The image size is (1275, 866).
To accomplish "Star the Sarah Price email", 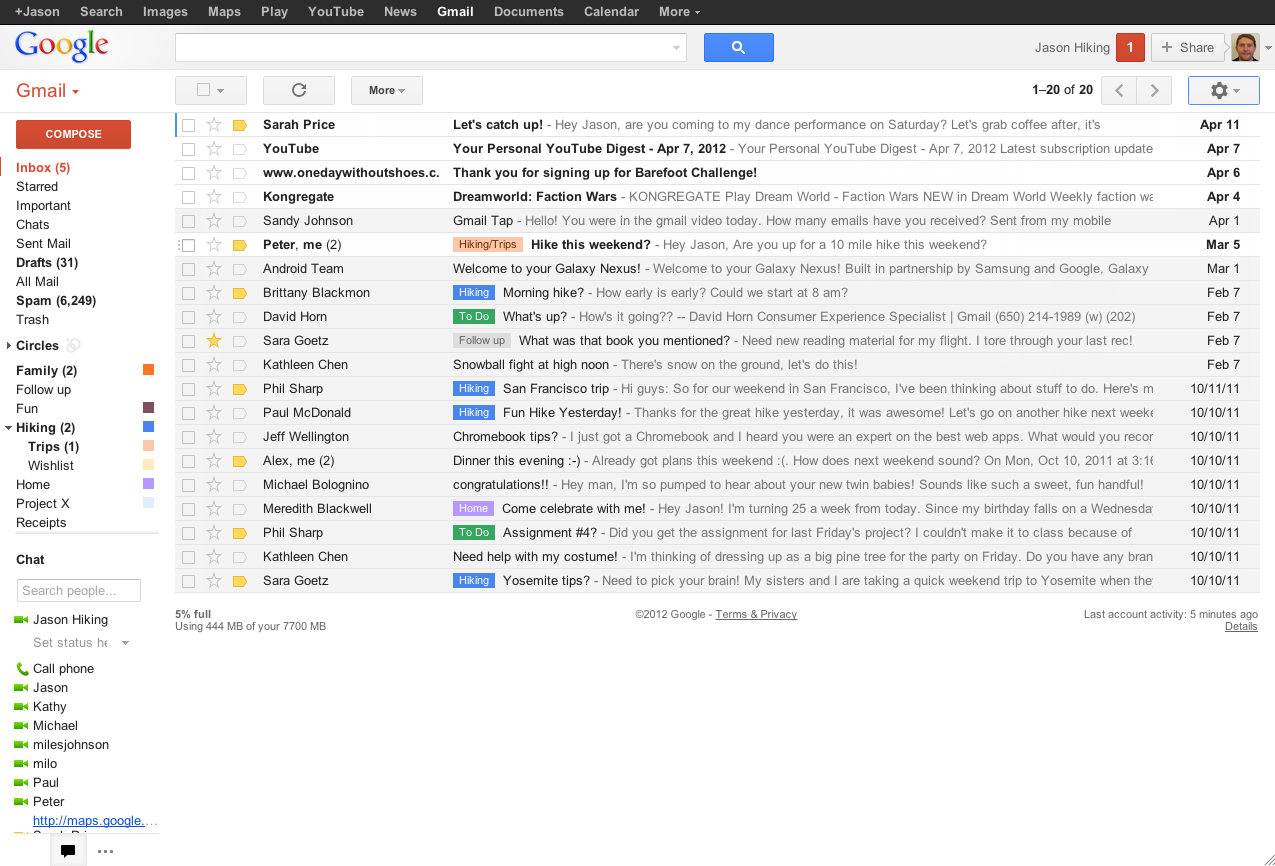I will [213, 125].
